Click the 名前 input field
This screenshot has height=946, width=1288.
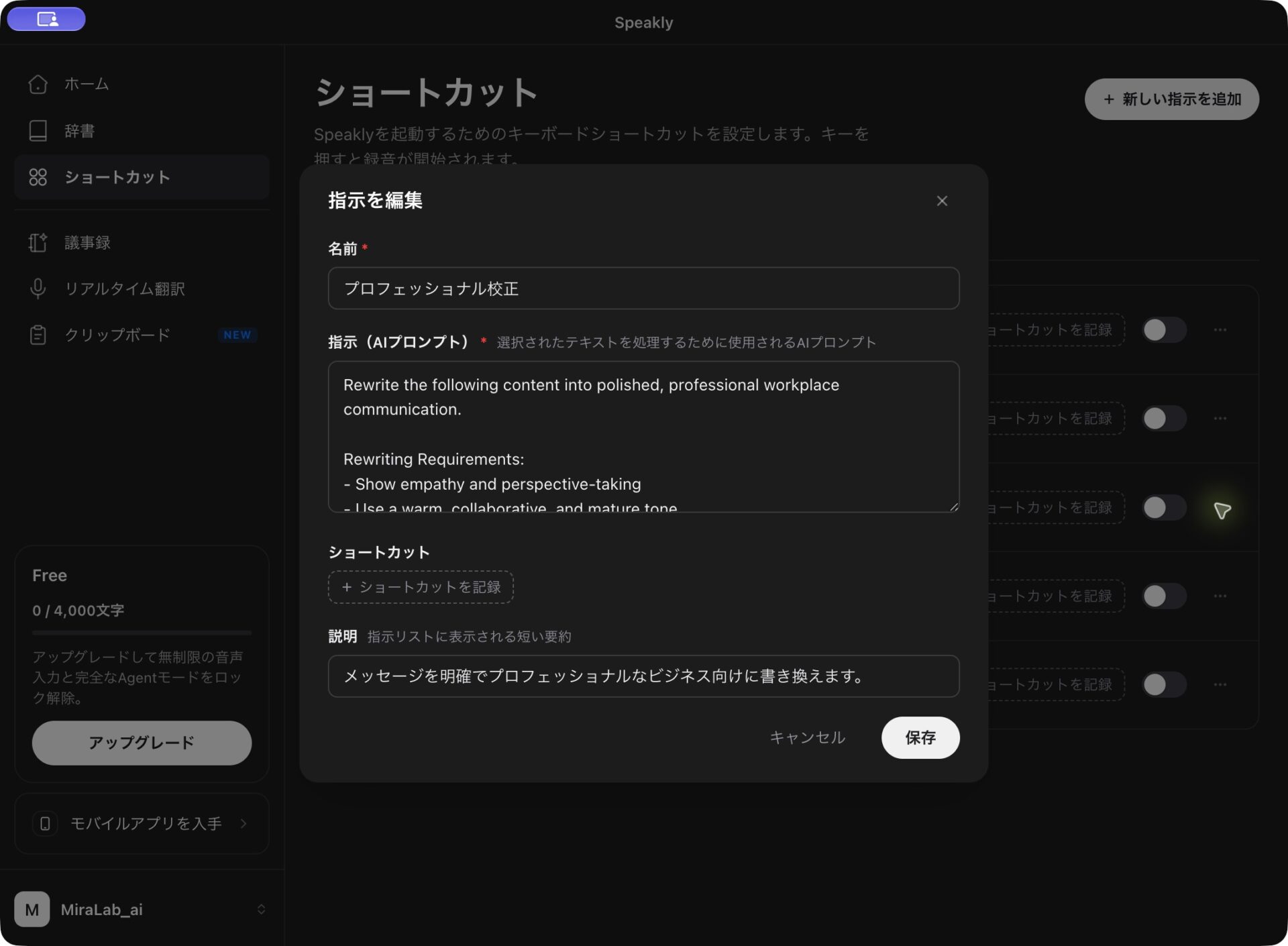[x=643, y=288]
